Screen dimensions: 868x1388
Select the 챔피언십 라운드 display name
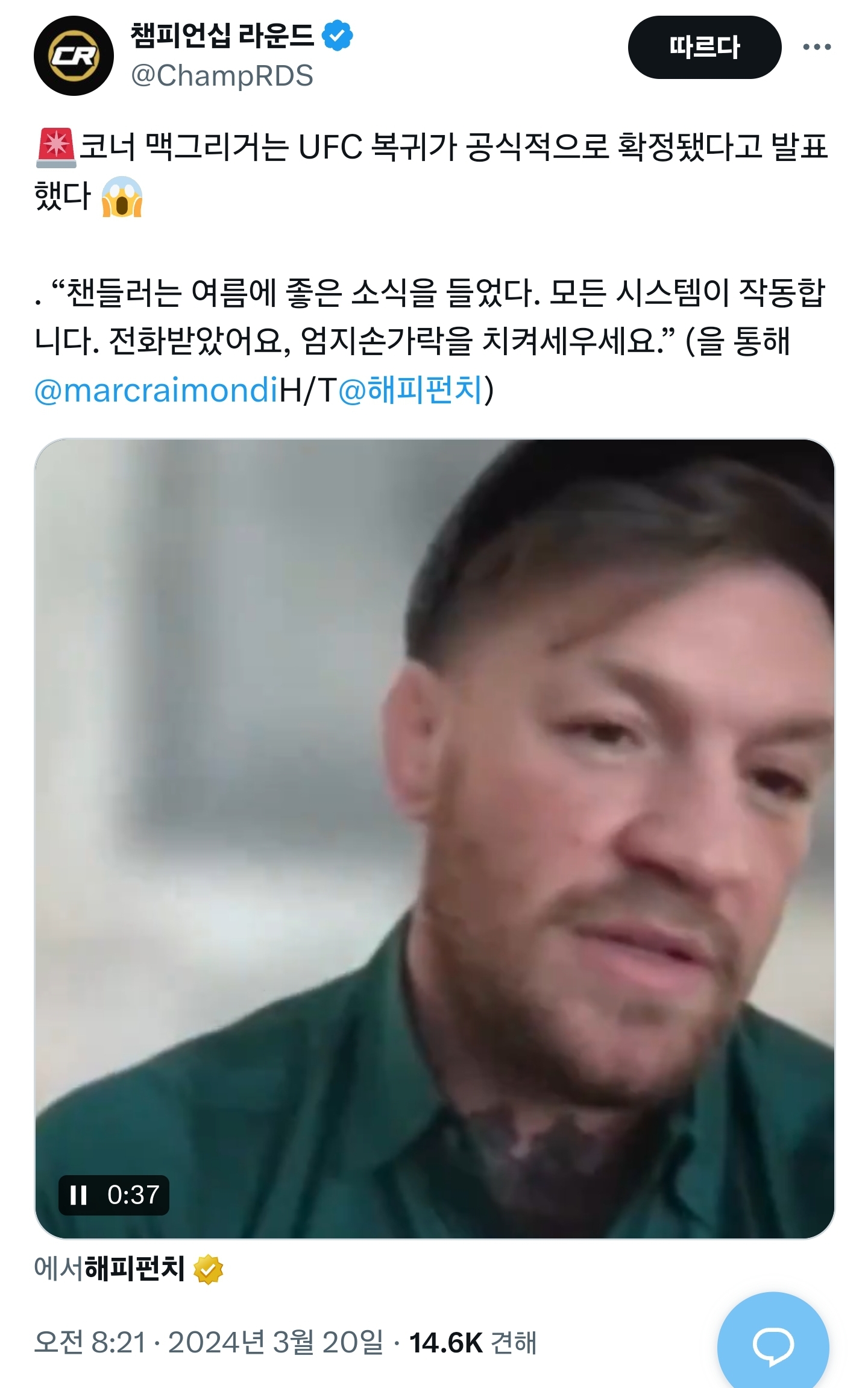(222, 36)
